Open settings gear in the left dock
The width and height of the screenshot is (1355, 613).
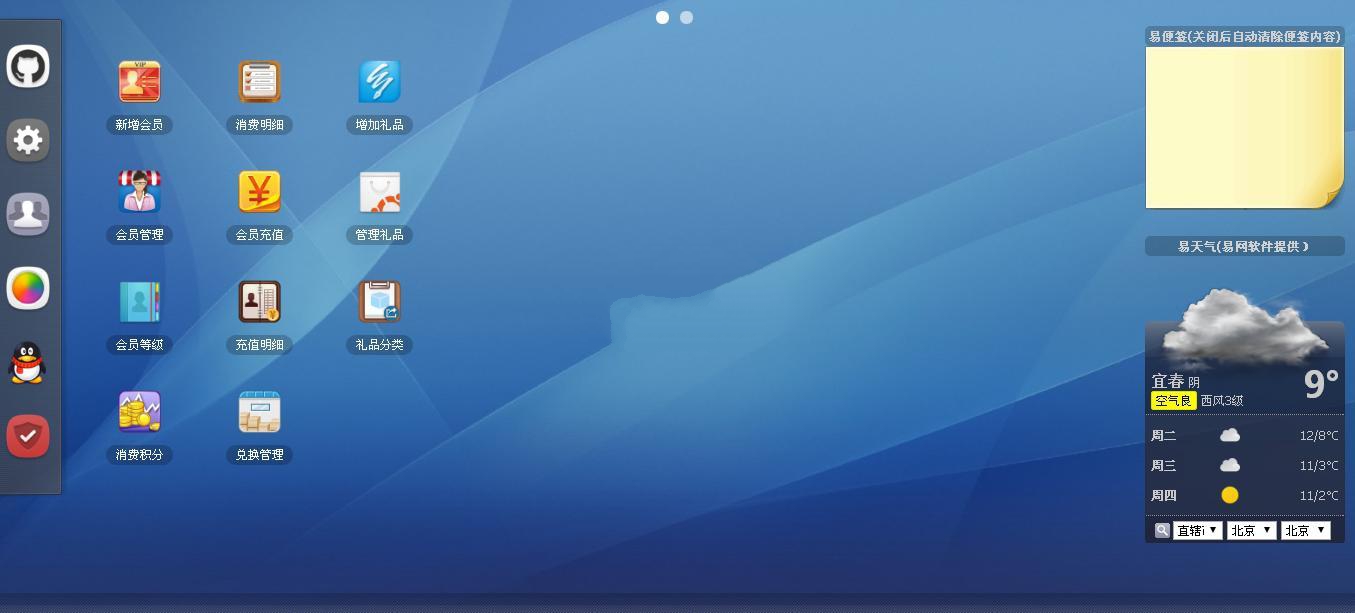[28, 140]
